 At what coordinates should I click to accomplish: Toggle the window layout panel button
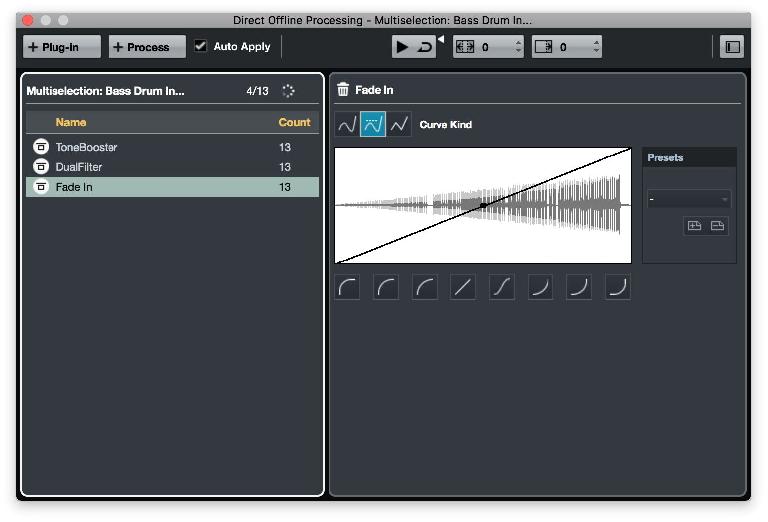tap(732, 47)
